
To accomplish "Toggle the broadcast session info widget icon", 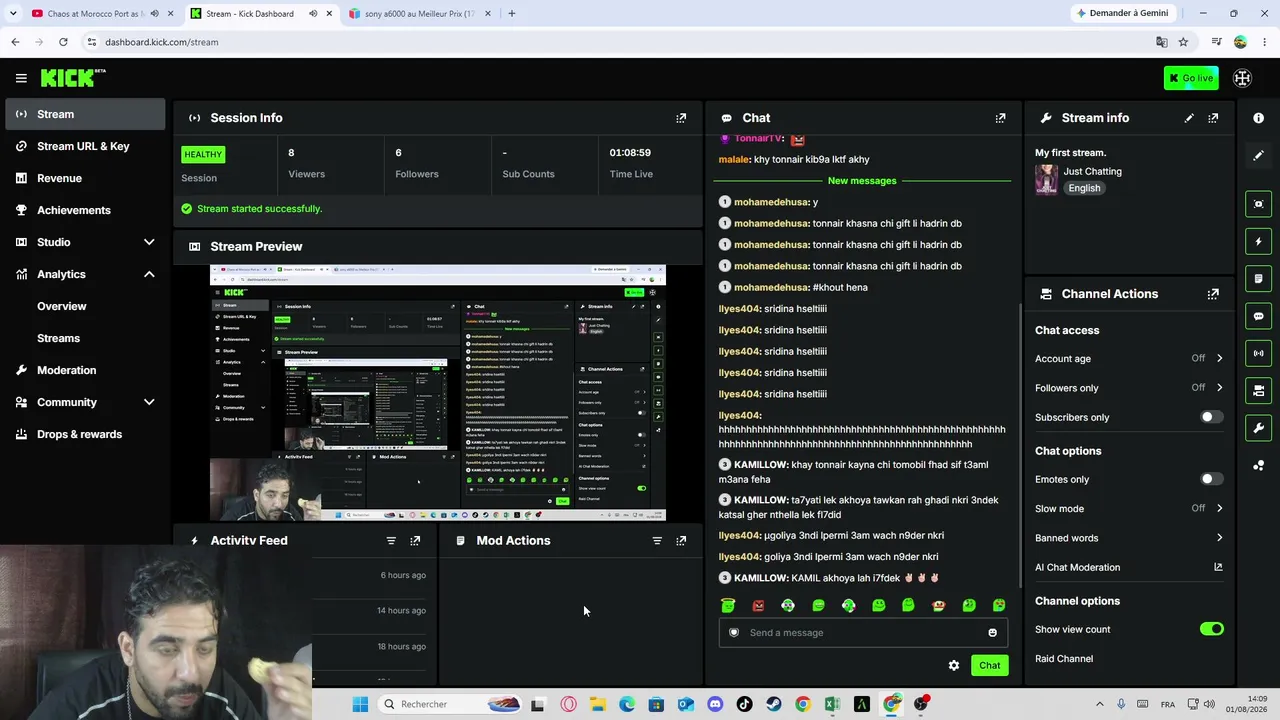I will click(1258, 353).
